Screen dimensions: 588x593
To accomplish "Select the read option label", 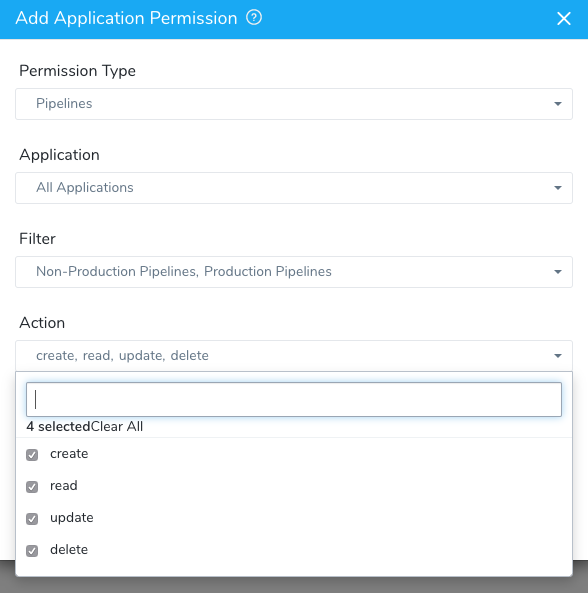I will click(x=64, y=485).
